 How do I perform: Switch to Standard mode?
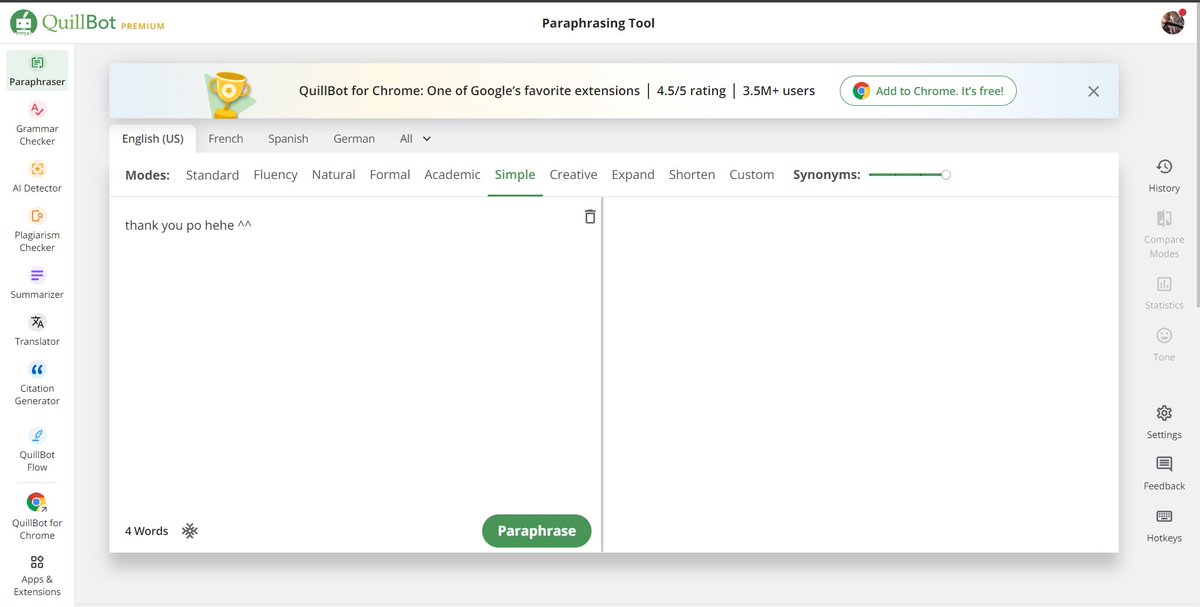(212, 174)
